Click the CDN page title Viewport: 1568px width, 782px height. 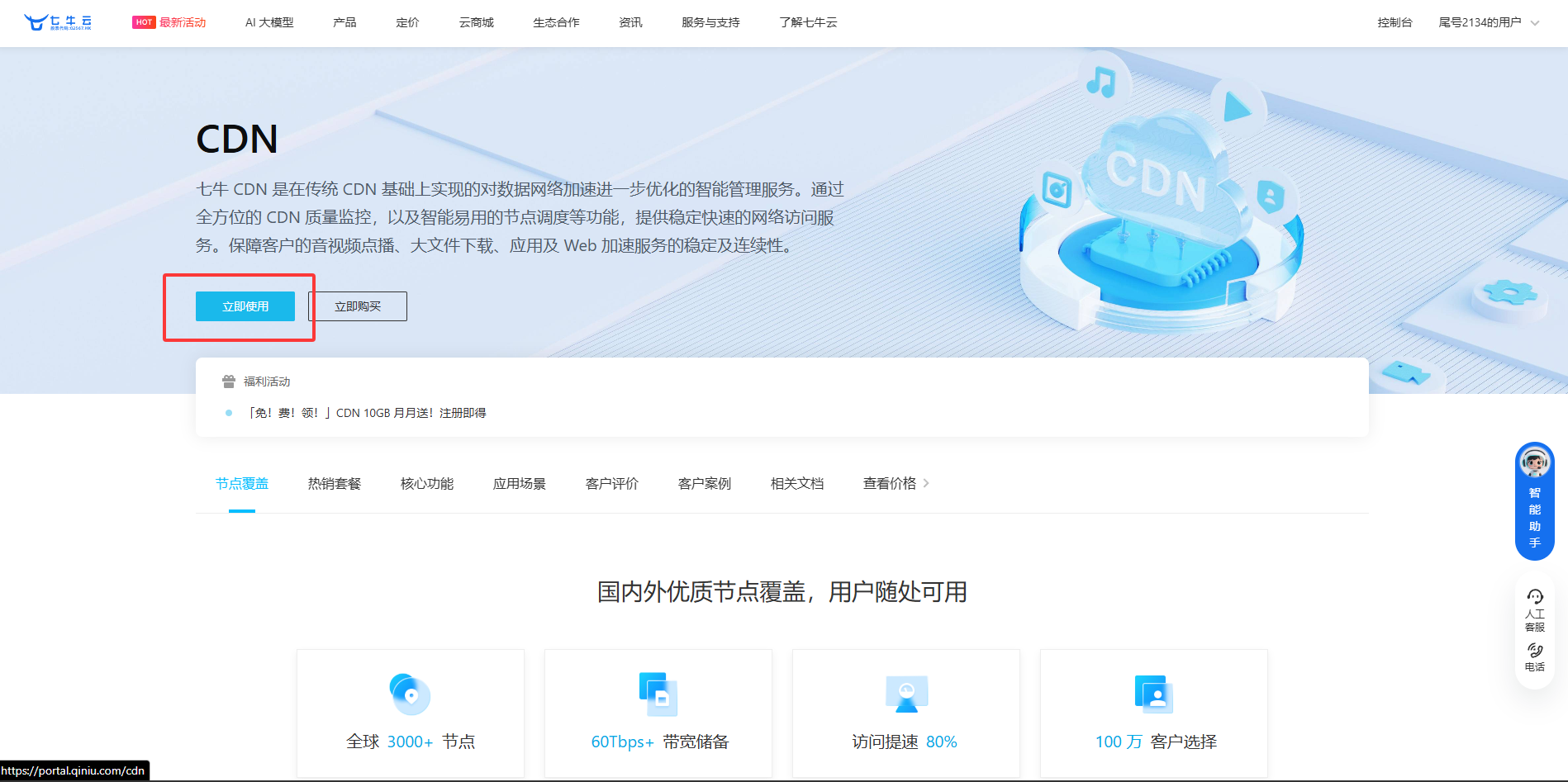tap(237, 139)
